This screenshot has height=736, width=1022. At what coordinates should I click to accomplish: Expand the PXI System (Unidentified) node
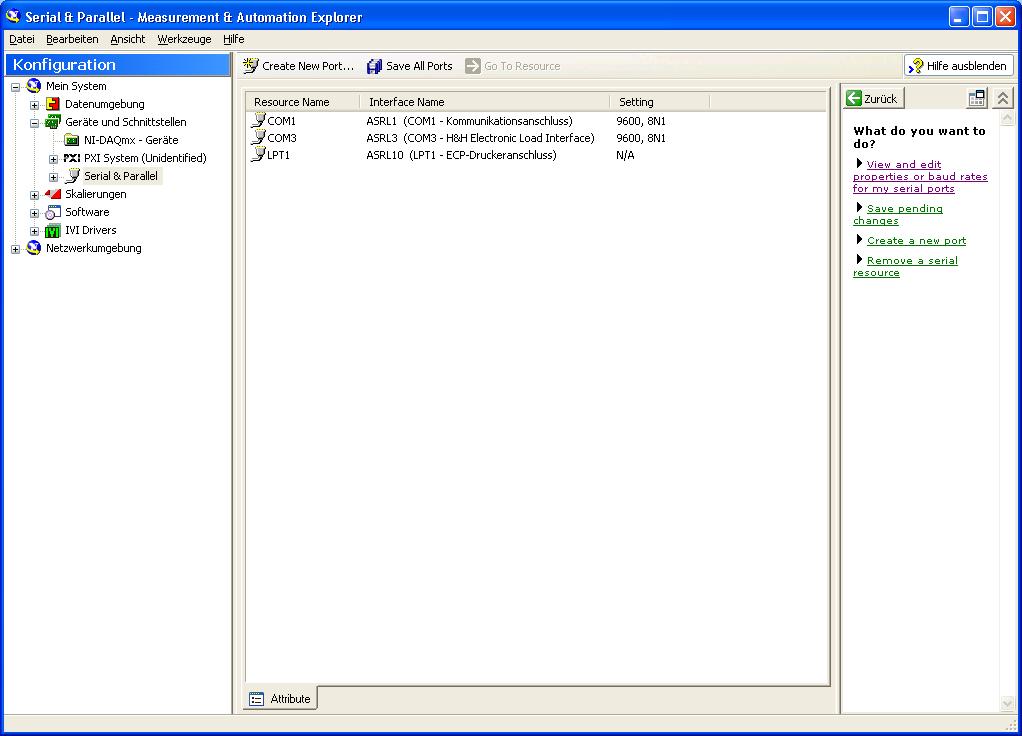point(53,159)
